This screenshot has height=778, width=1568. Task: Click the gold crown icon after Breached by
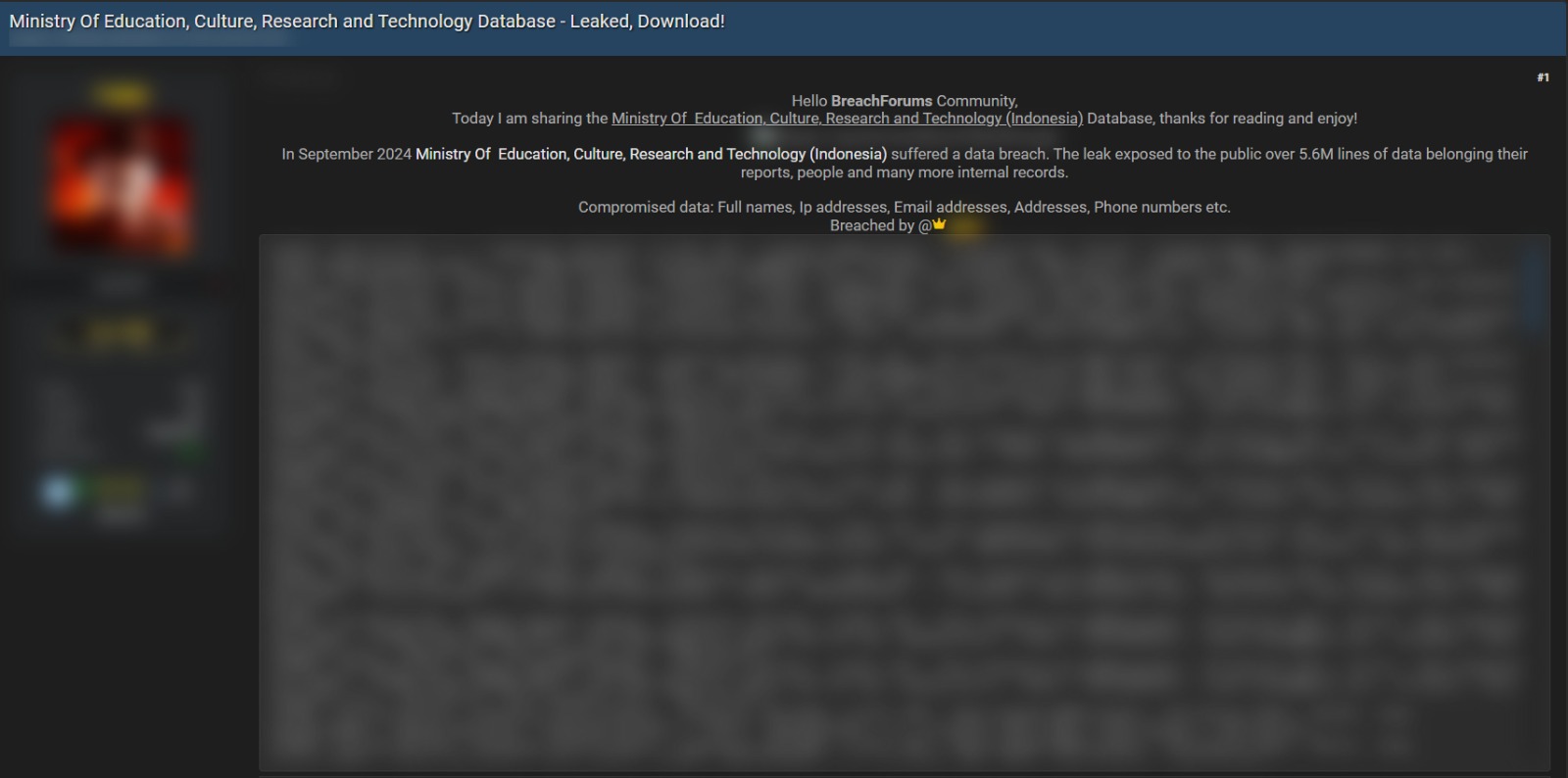click(939, 224)
